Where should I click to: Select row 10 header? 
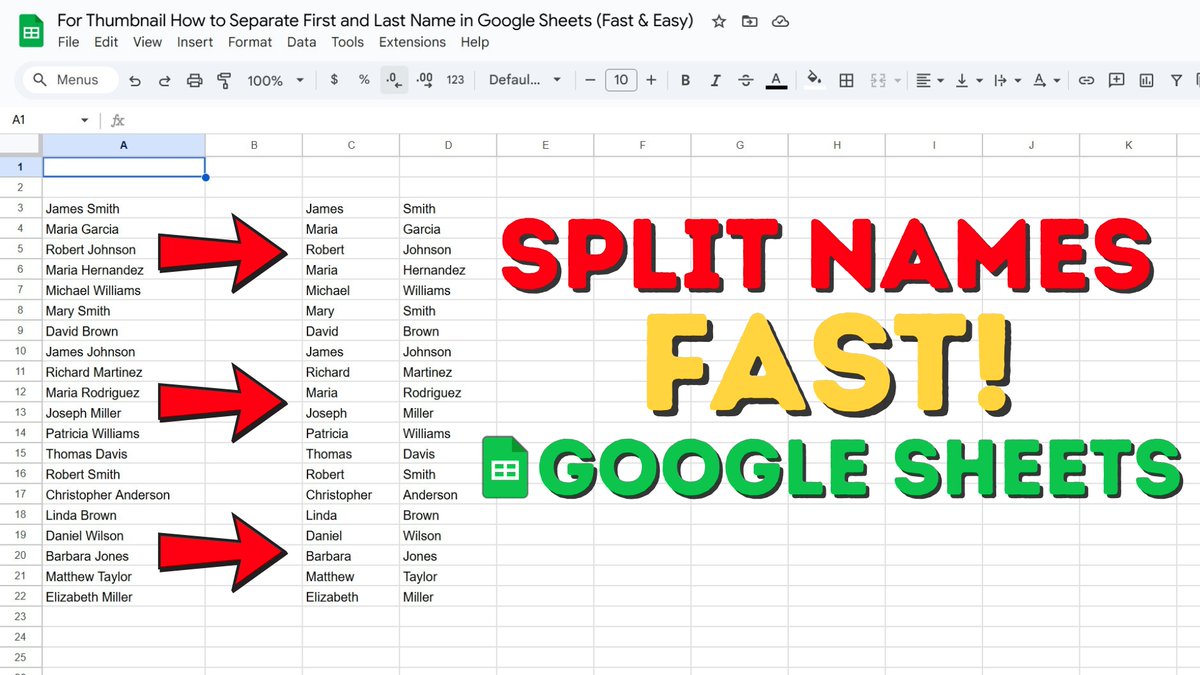21,351
